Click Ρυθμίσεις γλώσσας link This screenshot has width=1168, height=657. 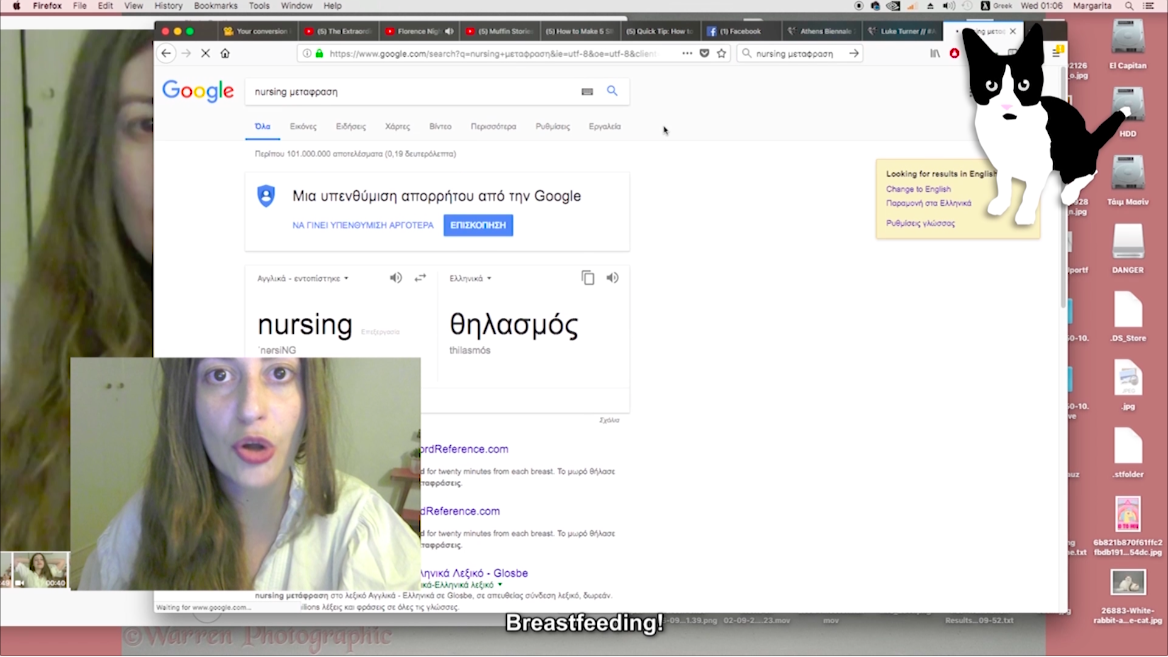921,223
